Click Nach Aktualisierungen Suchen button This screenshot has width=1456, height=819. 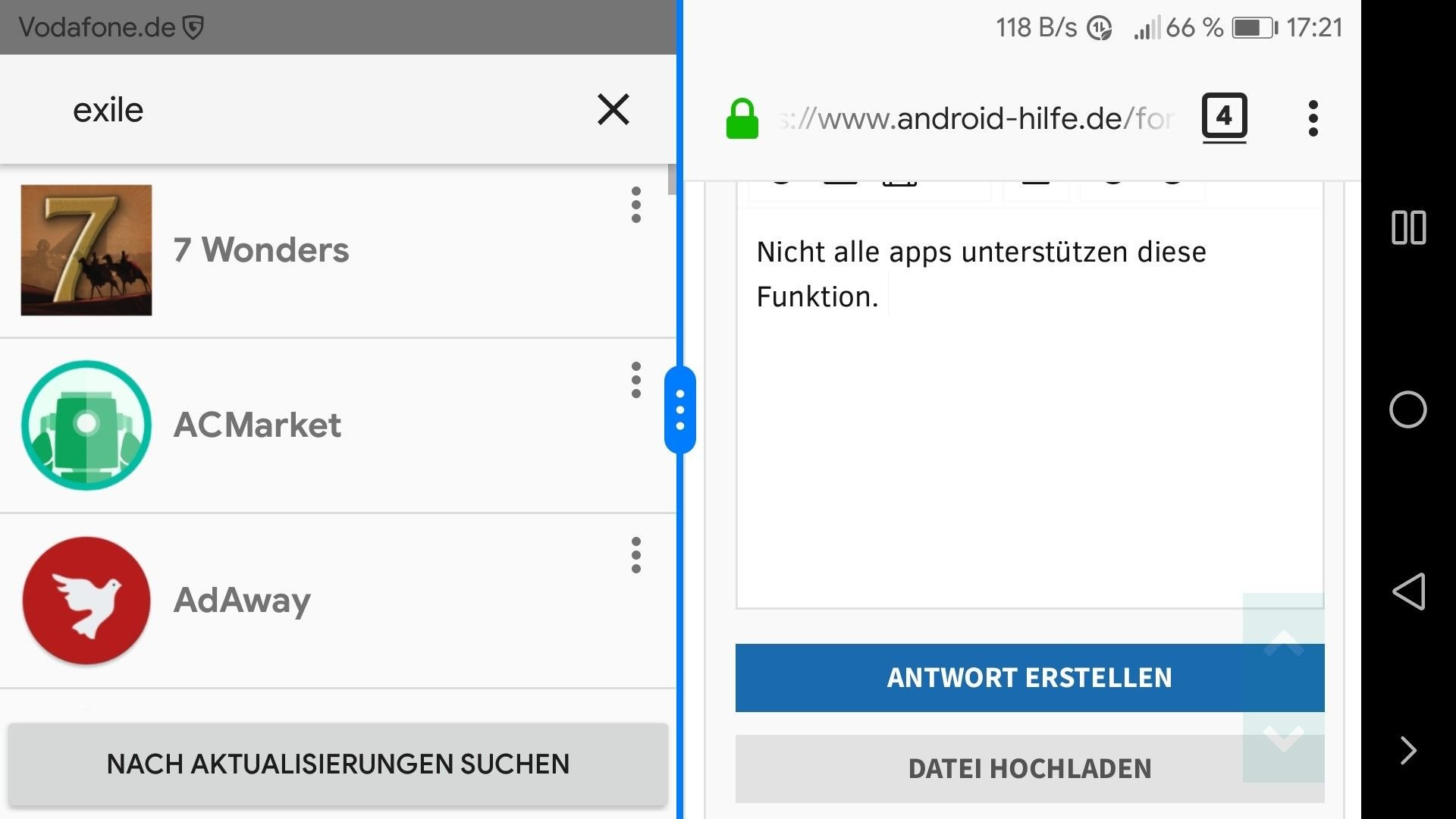(x=338, y=764)
